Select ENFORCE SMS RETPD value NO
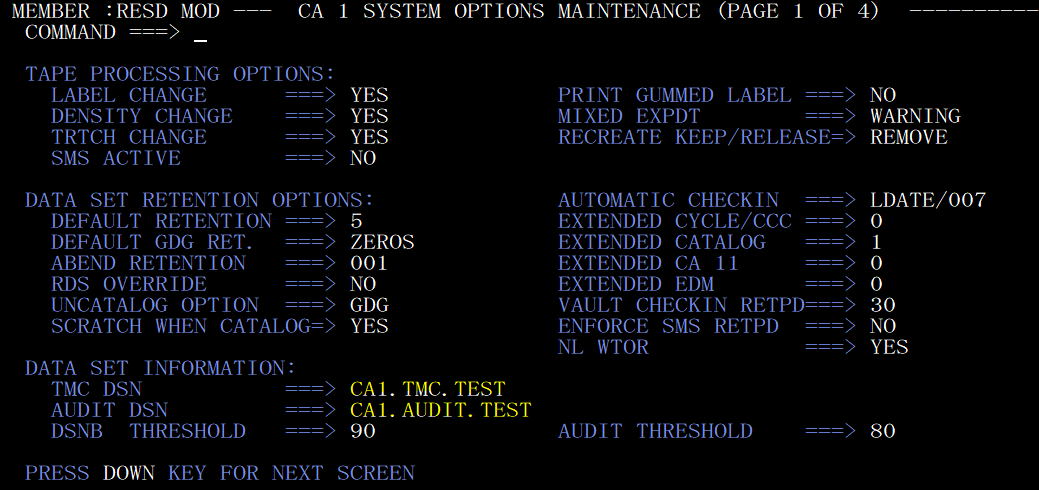The height and width of the screenshot is (490, 1039). (x=883, y=326)
